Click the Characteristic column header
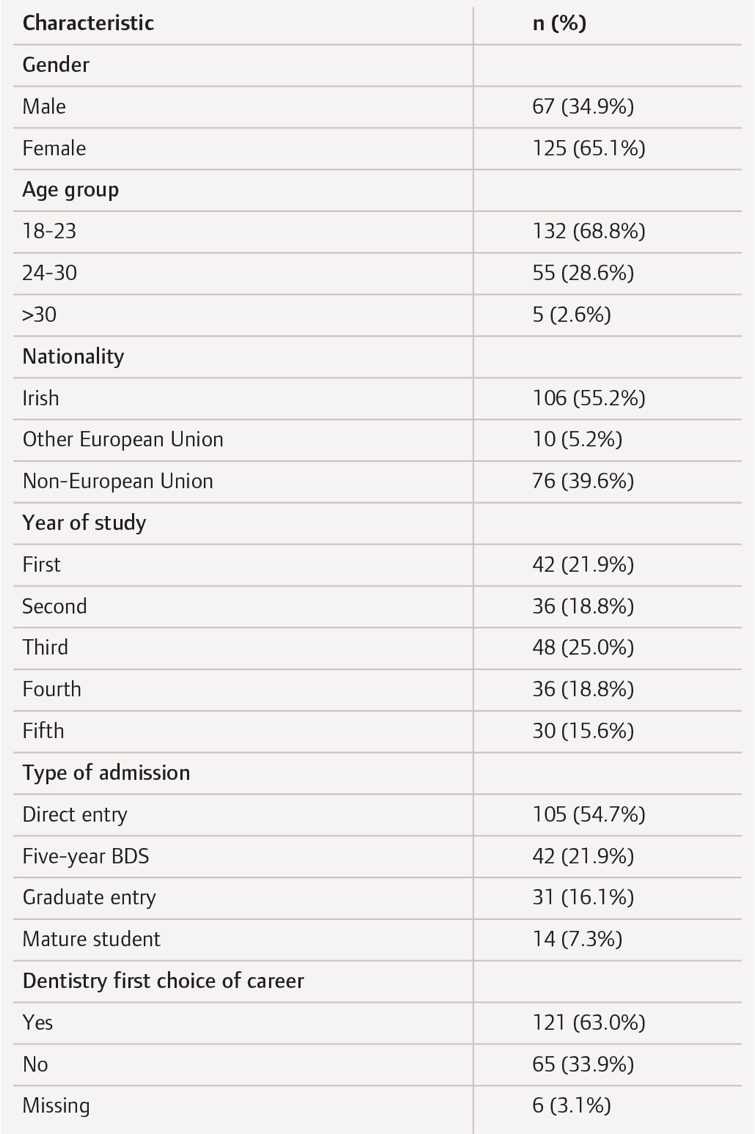Screen dimensions: 755x1134 [x=88, y=23]
